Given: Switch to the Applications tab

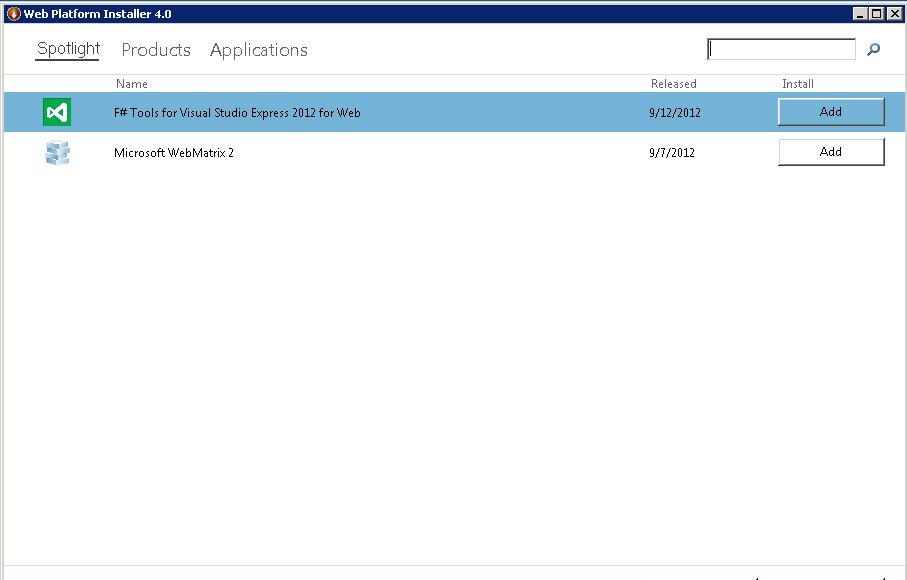Looking at the screenshot, I should (258, 49).
